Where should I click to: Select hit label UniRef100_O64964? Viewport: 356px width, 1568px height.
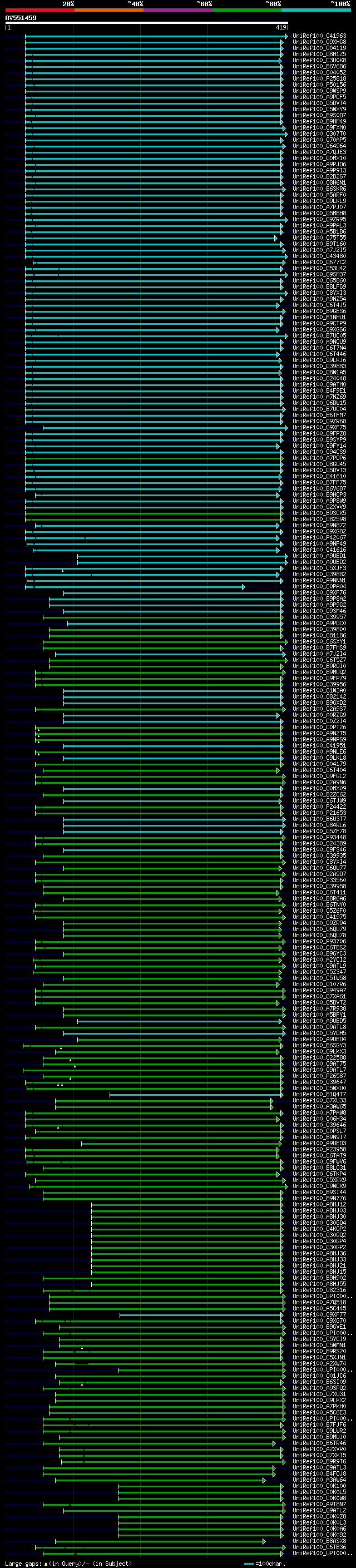[319, 146]
